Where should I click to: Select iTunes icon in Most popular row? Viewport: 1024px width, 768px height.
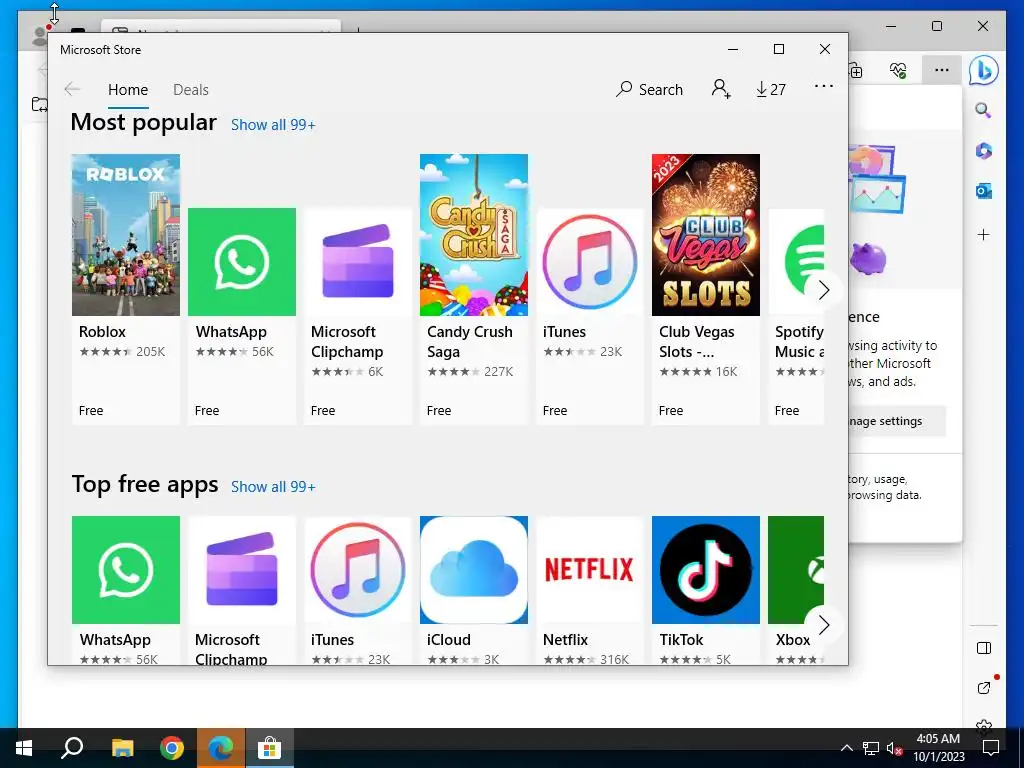point(590,262)
